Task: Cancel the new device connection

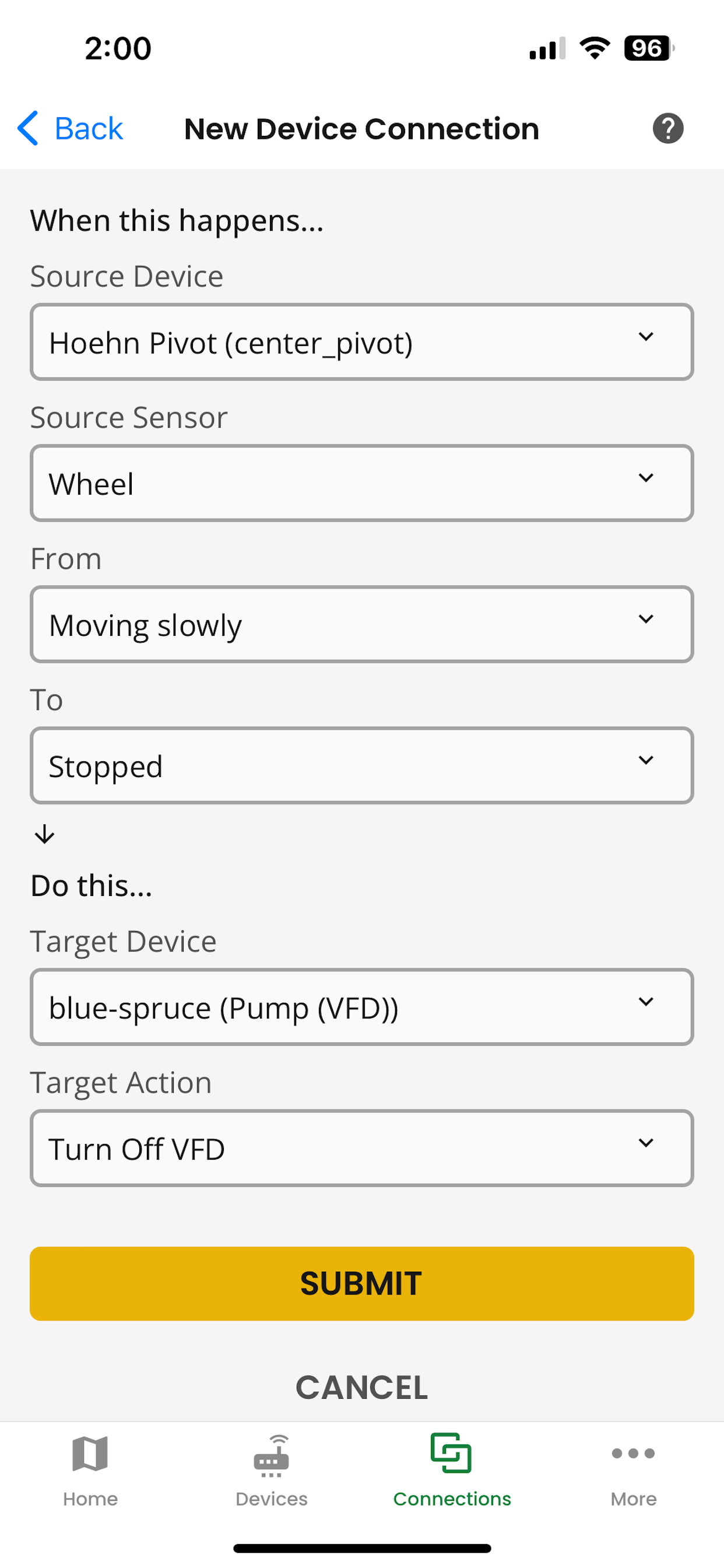Action: coord(362,1388)
